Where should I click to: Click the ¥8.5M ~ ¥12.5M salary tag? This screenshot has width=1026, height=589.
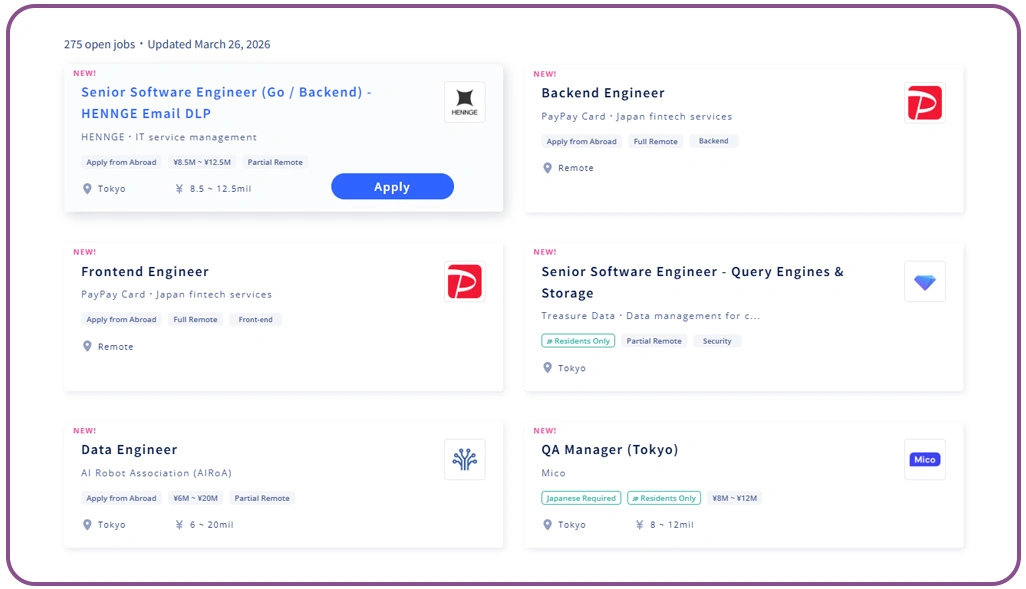click(x=202, y=162)
